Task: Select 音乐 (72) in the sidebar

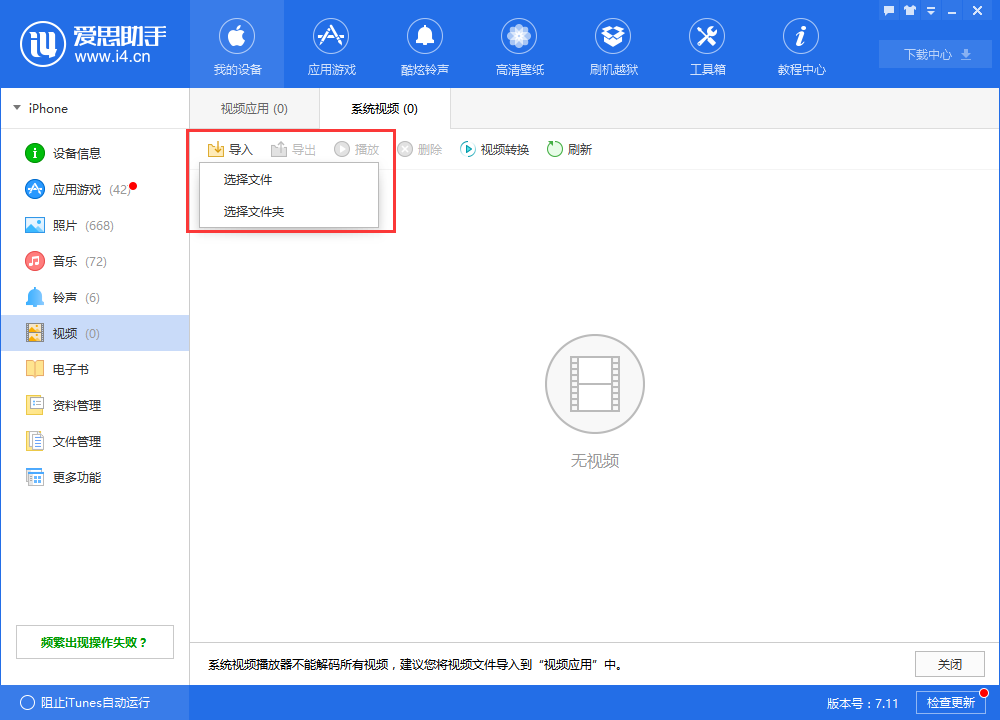Action: (95, 261)
